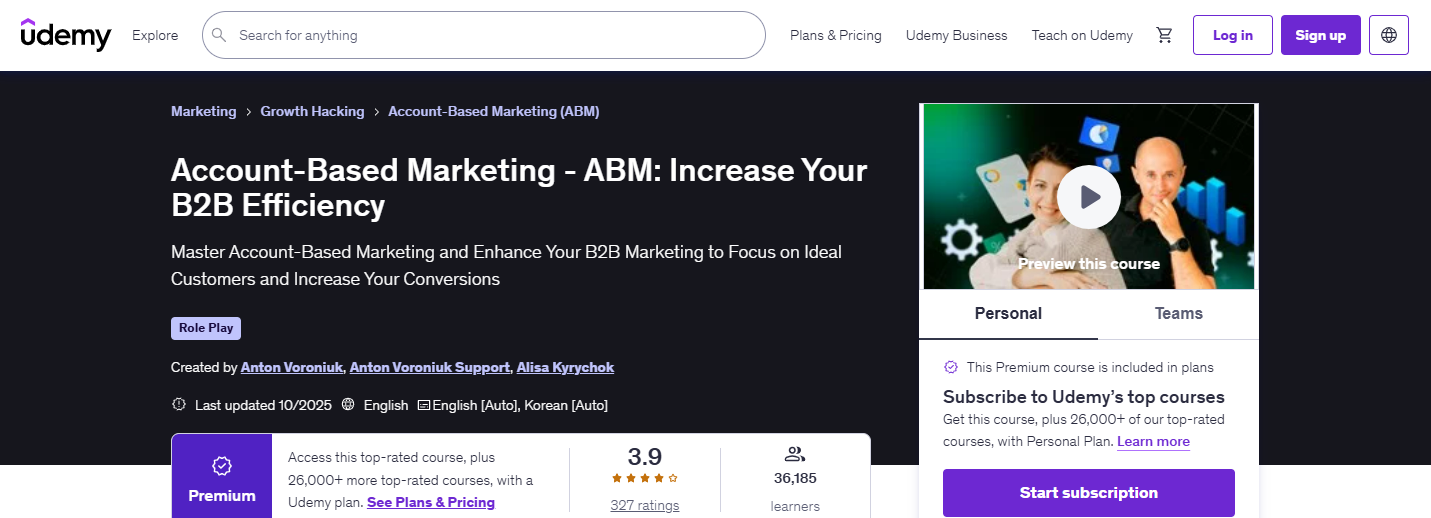Screen dimensions: 1431x518
Task: Open the Explore menu
Action: 155,35
